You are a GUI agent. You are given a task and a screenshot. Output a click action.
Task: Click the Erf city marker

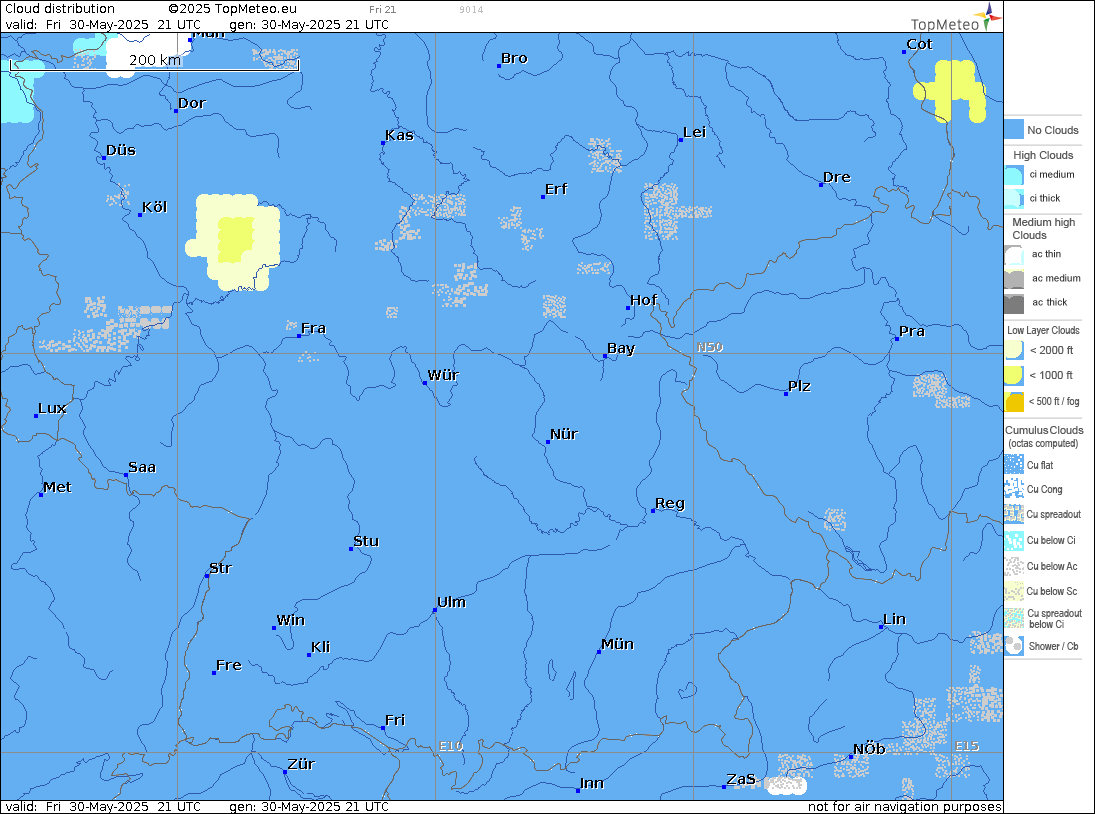(x=543, y=197)
